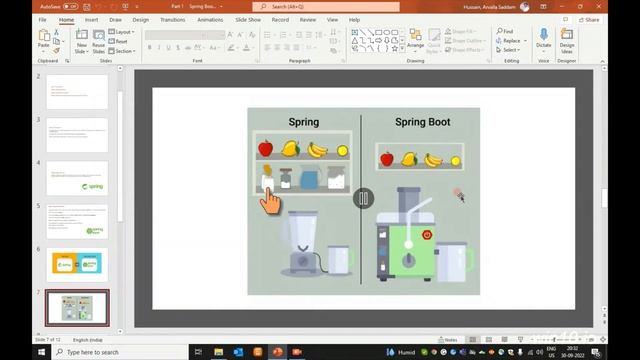Click the Windows taskbar search field

coord(120,352)
